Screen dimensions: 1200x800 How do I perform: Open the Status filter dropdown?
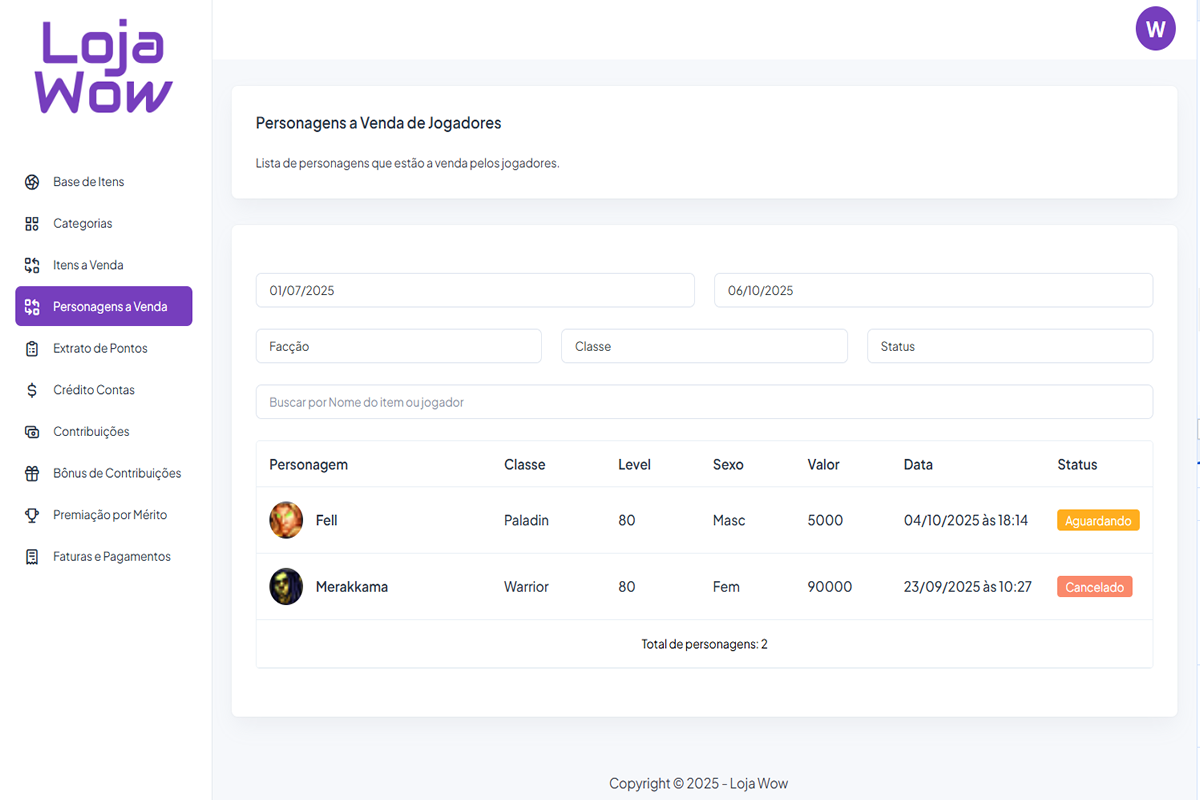coord(1009,346)
